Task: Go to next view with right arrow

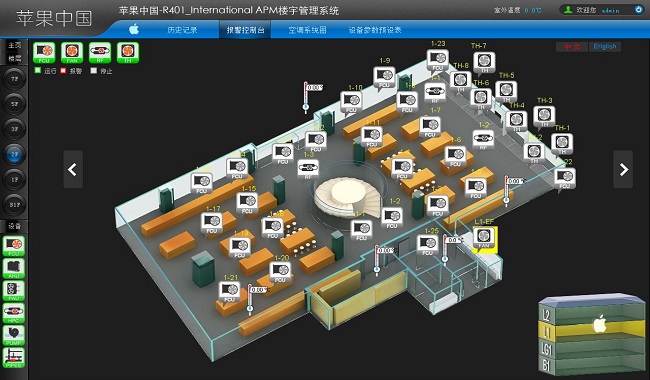Action: pyautogui.click(x=623, y=169)
